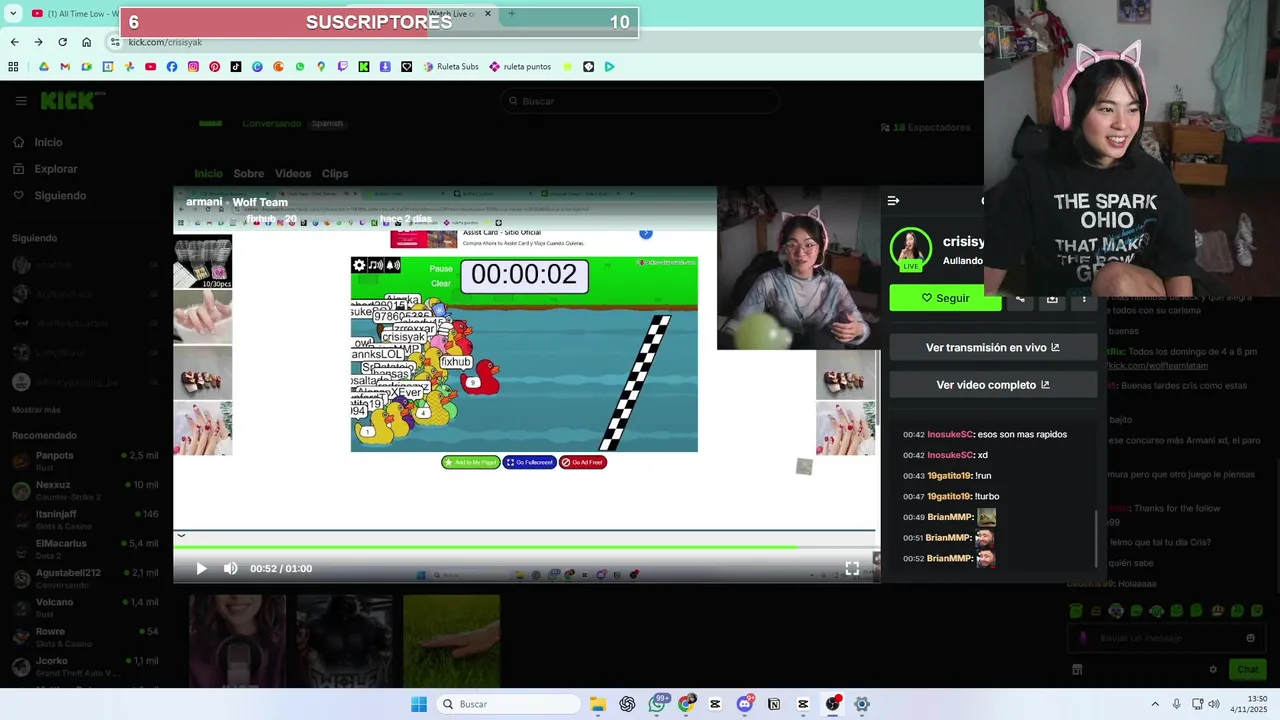Switch to the Sobre channel tab

coord(249,174)
